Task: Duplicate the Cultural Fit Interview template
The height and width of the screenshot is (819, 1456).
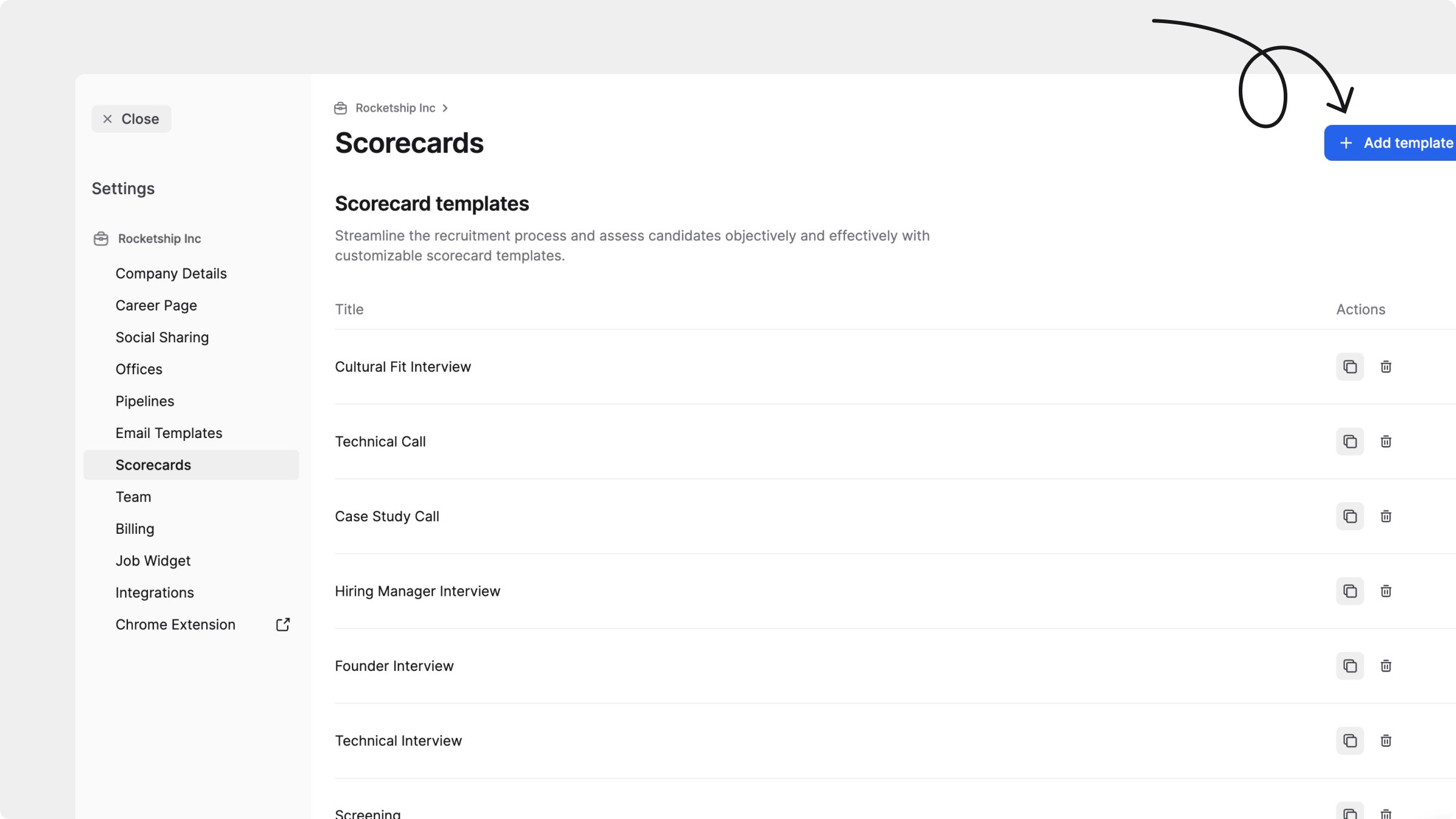Action: (1350, 367)
